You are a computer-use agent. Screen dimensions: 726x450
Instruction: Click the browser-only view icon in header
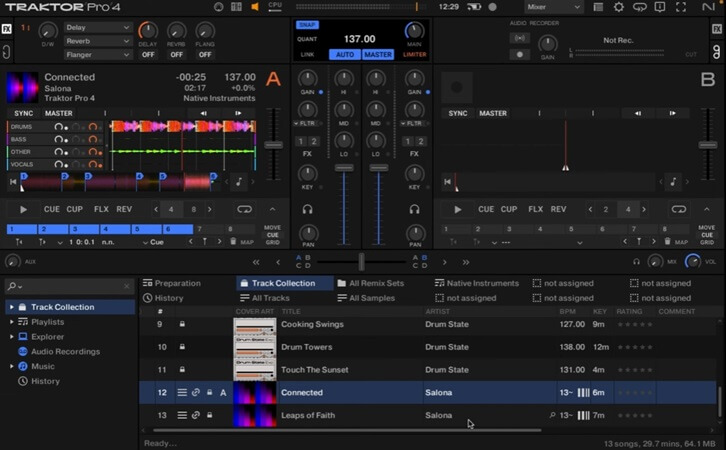(598, 7)
